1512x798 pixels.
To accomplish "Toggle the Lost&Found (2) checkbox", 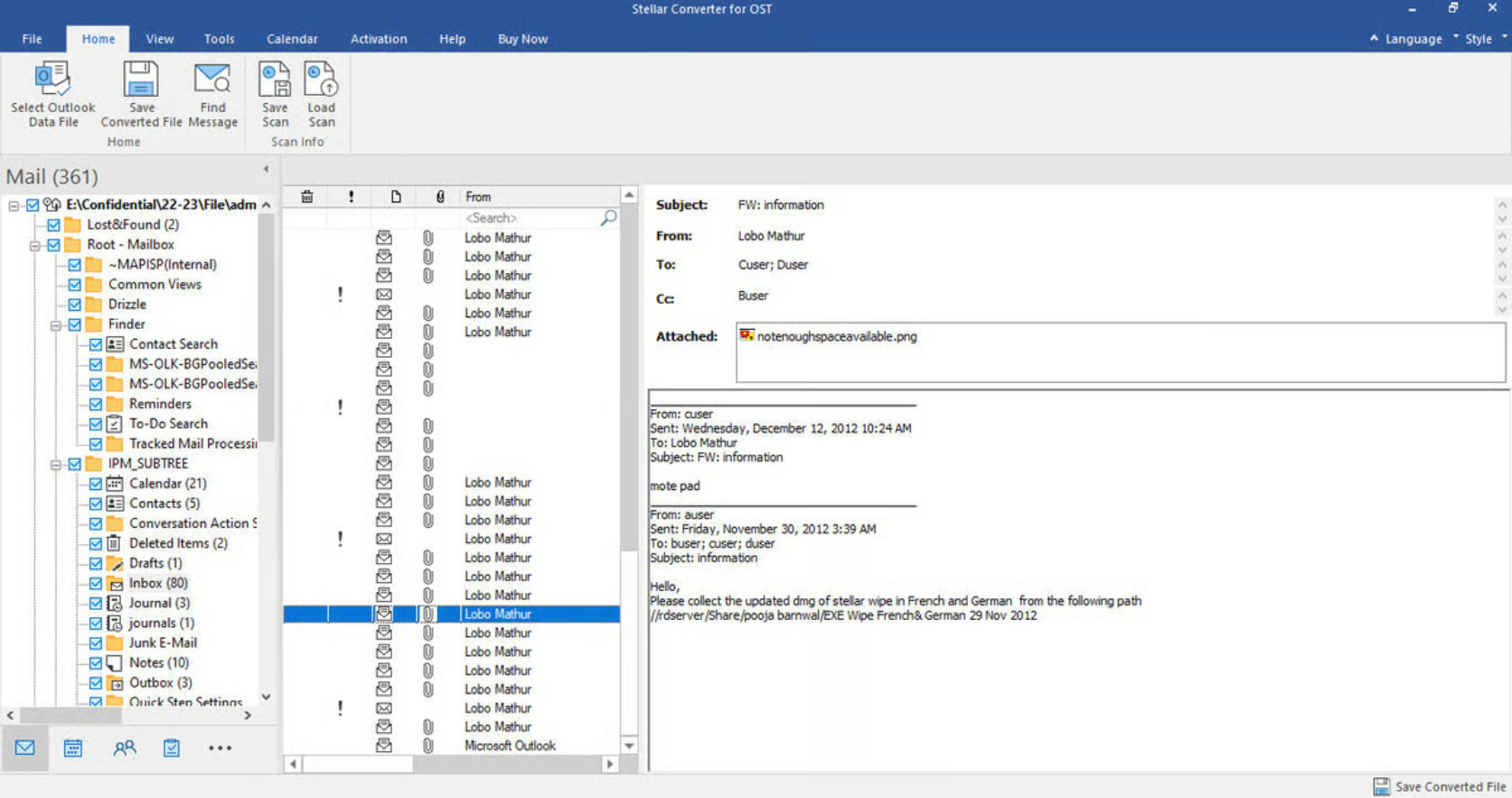I will click(54, 225).
